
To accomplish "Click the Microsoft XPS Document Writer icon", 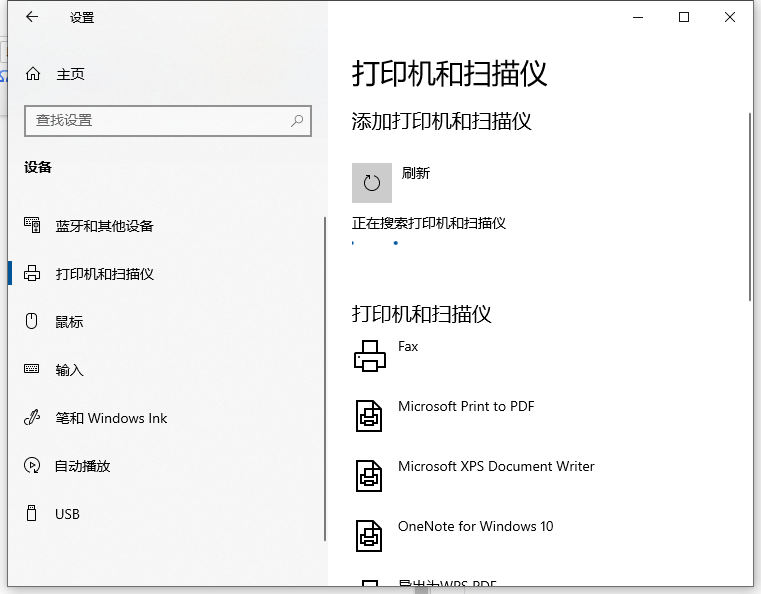I will pyautogui.click(x=370, y=475).
